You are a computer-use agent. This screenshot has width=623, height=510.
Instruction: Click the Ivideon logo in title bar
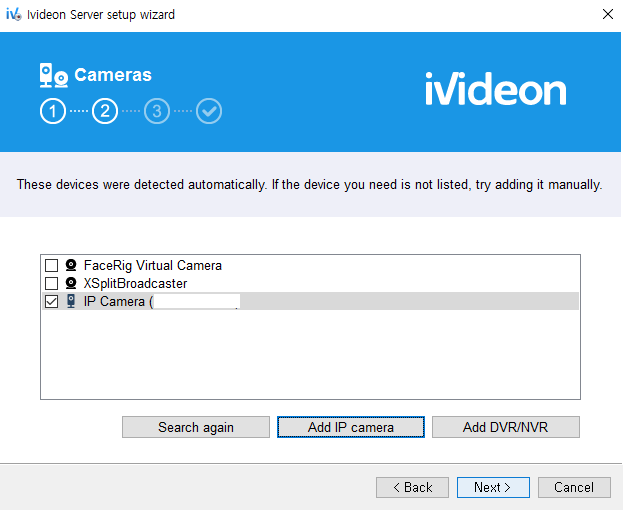13,14
